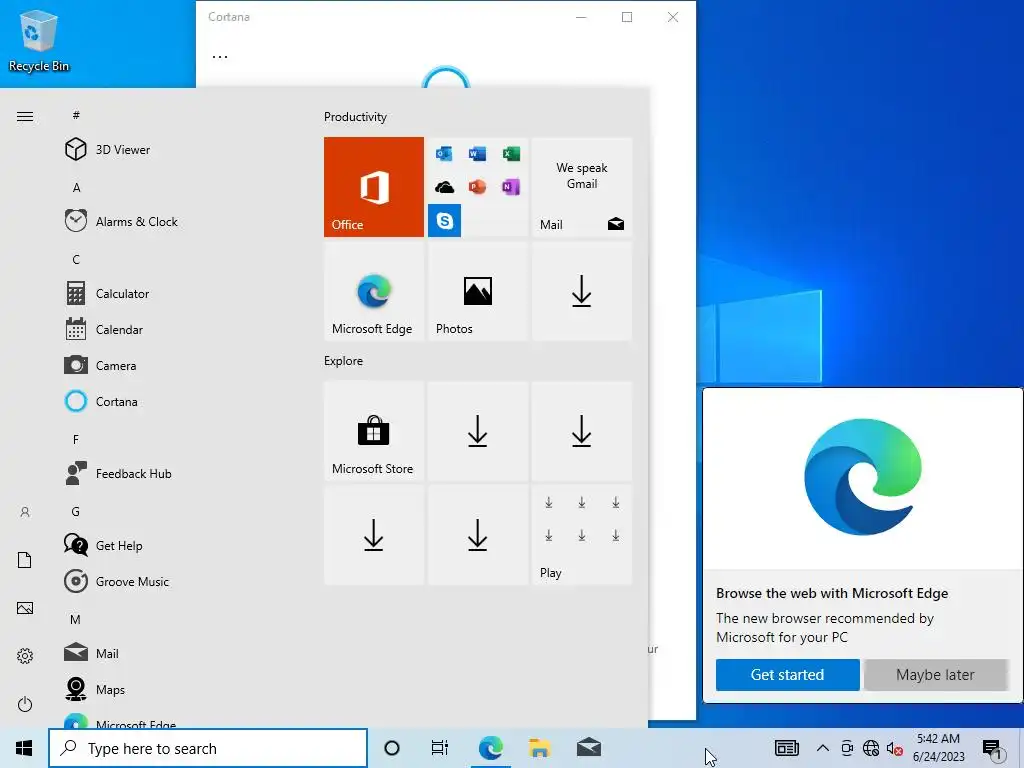Open the Play folder tile
The image size is (1024, 768).
click(x=582, y=535)
